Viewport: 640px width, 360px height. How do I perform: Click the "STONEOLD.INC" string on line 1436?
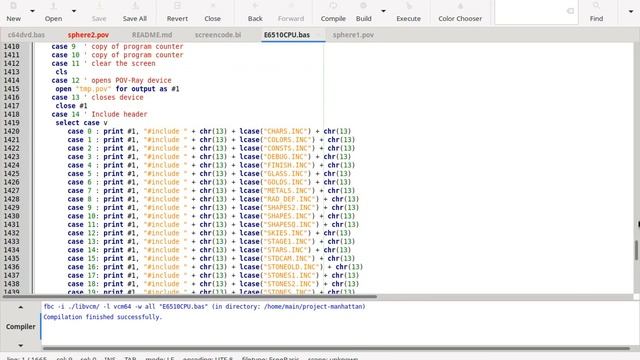(x=291, y=267)
